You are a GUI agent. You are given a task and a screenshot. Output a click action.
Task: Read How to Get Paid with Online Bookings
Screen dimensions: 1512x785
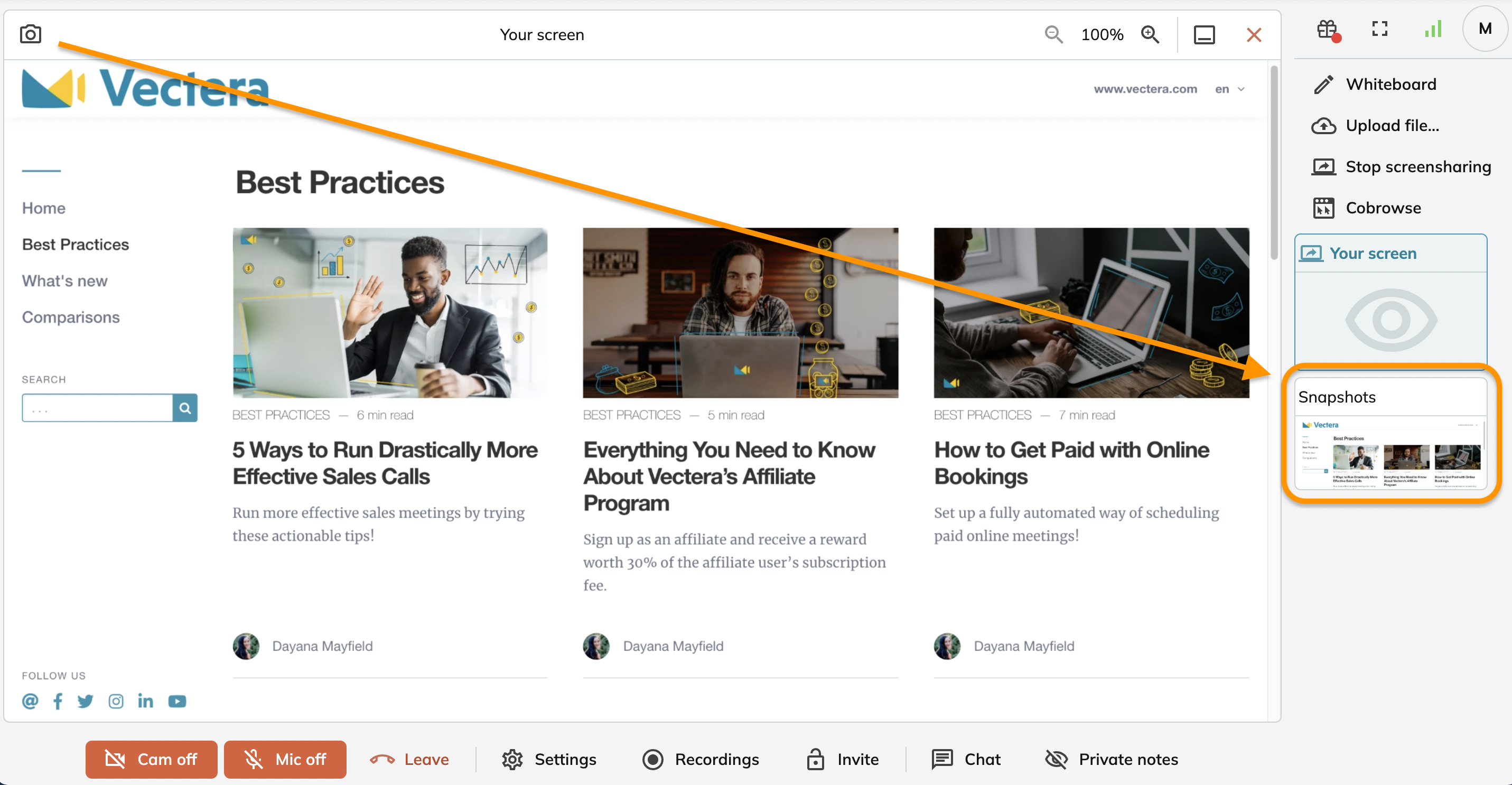coord(1071,463)
